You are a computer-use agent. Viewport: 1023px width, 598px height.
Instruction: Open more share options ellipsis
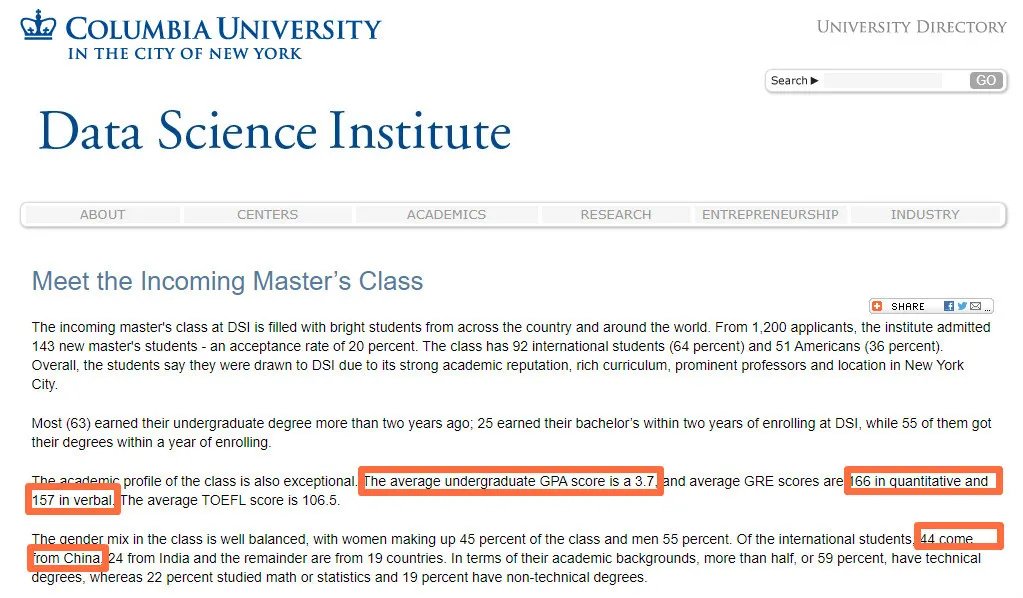point(988,310)
